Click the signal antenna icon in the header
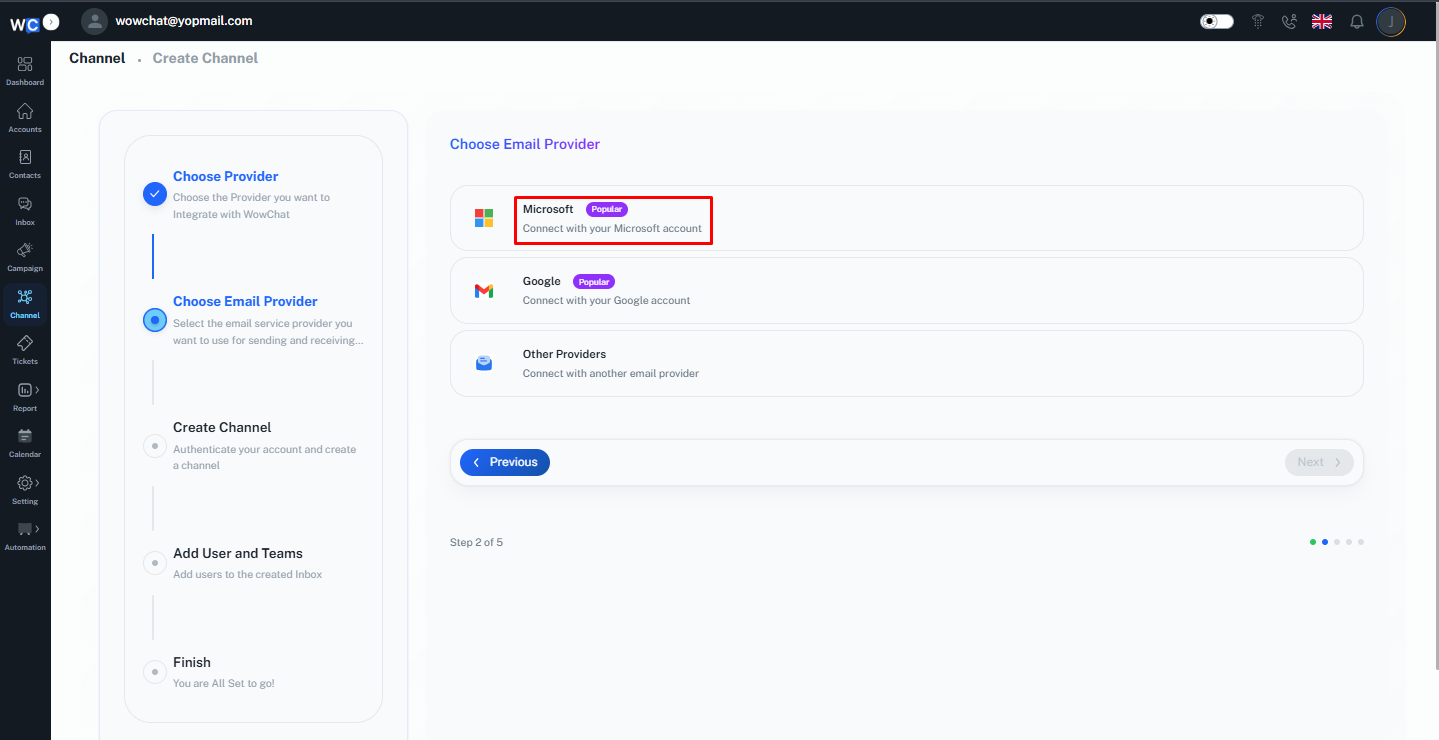Screen dimensions: 1439x740 point(1258,21)
